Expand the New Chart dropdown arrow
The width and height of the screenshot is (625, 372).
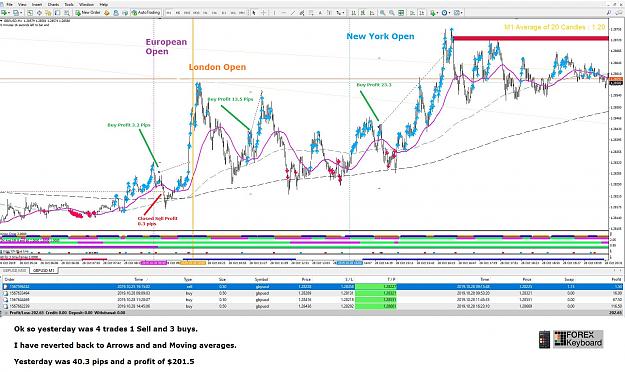coord(9,13)
